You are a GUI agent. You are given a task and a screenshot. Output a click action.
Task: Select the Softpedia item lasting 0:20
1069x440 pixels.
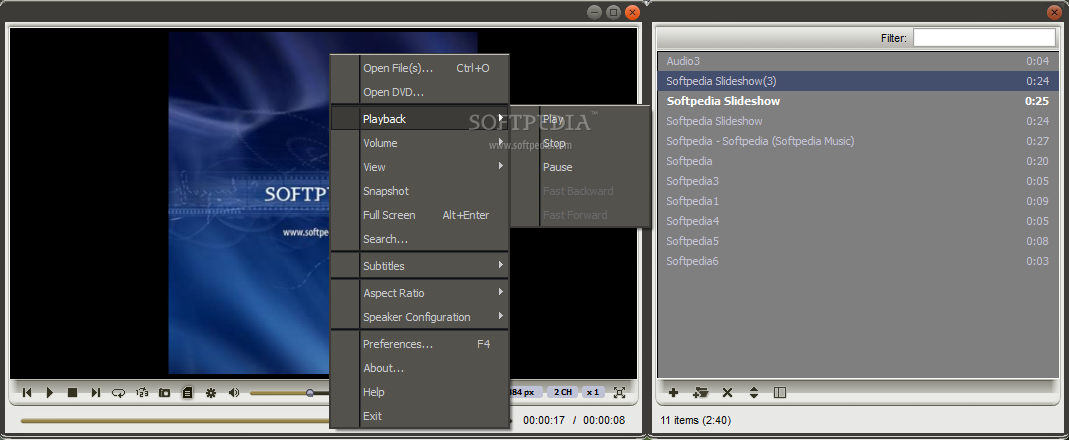[x=858, y=161]
